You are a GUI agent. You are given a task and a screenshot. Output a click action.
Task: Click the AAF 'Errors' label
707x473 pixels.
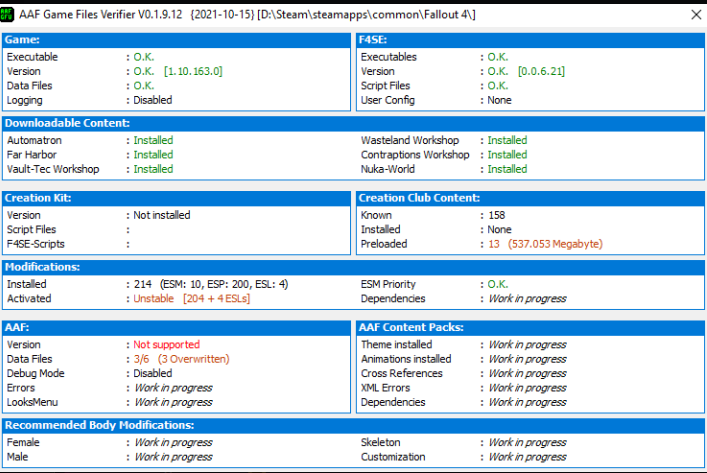(x=21, y=388)
